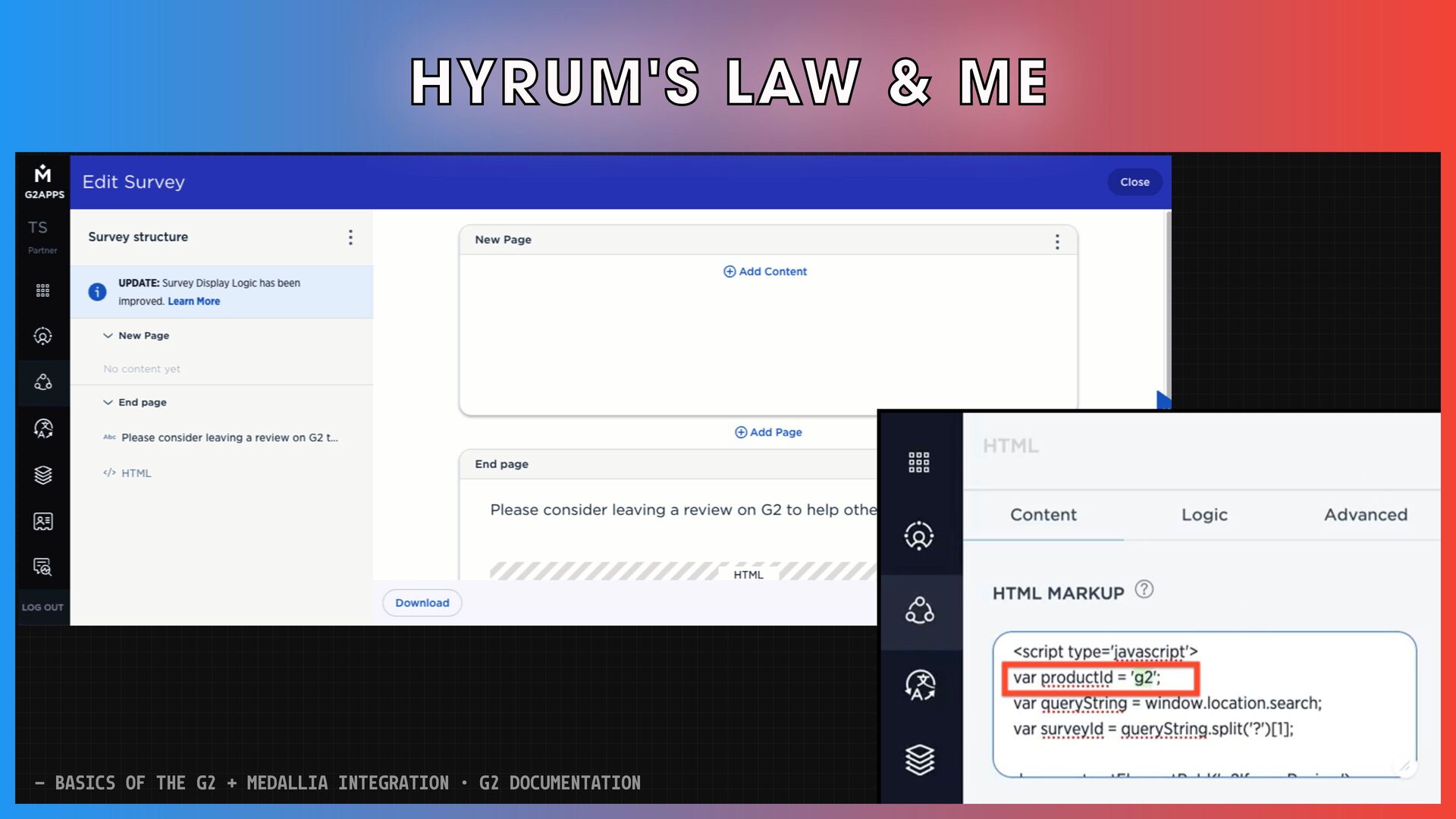Click the Close button in header
Screen dimensions: 1456x819
click(x=1134, y=182)
